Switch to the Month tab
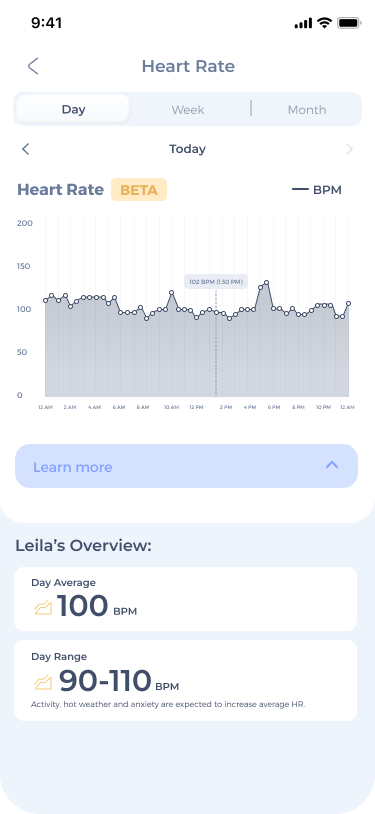 point(306,110)
